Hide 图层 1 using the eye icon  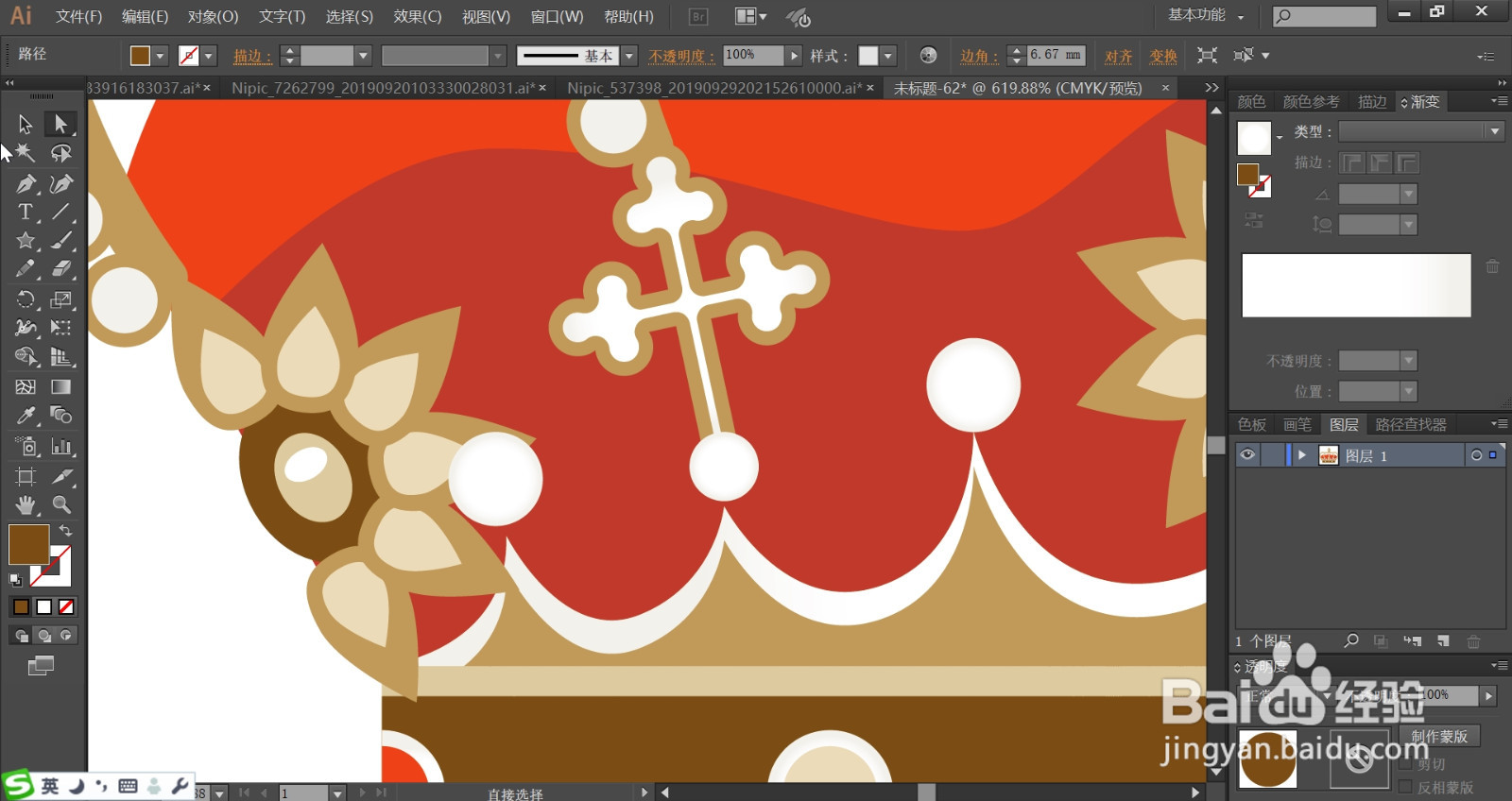coord(1247,455)
